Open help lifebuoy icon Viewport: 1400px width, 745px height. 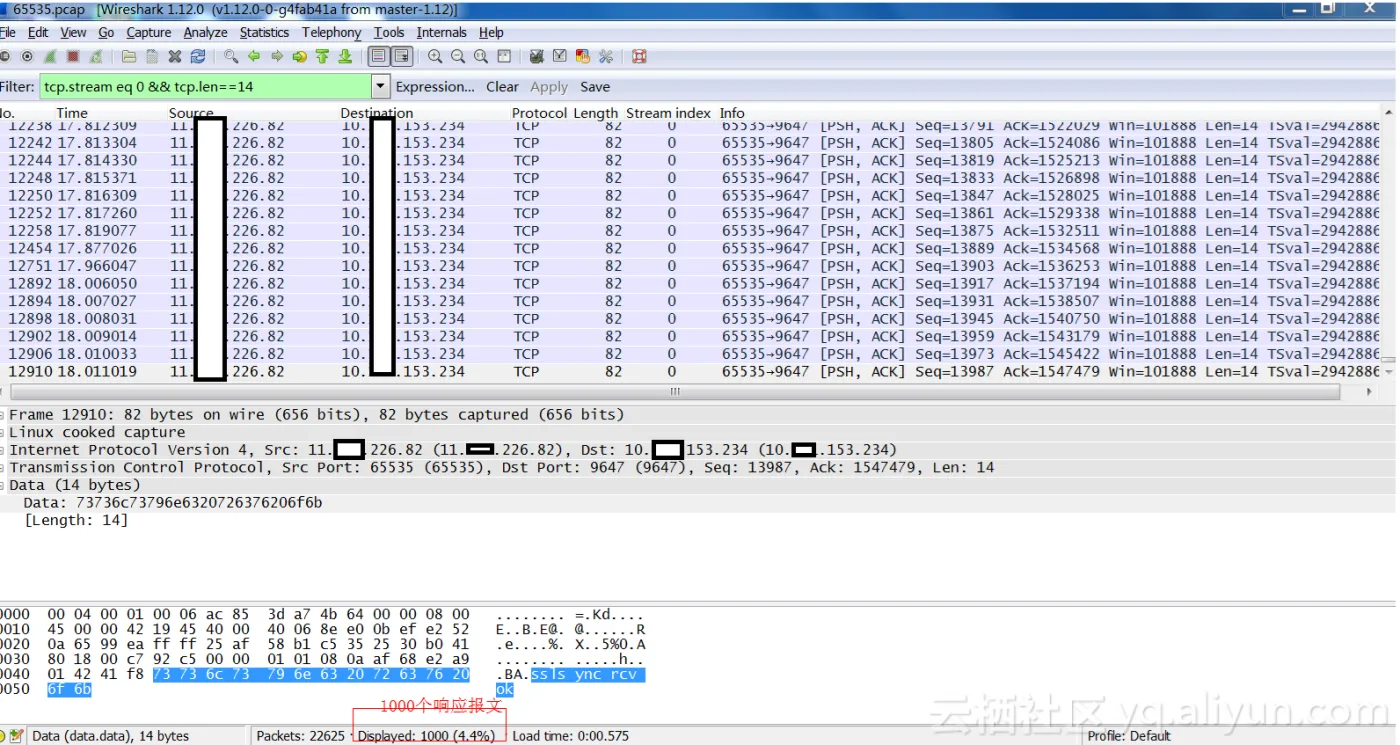pos(639,57)
